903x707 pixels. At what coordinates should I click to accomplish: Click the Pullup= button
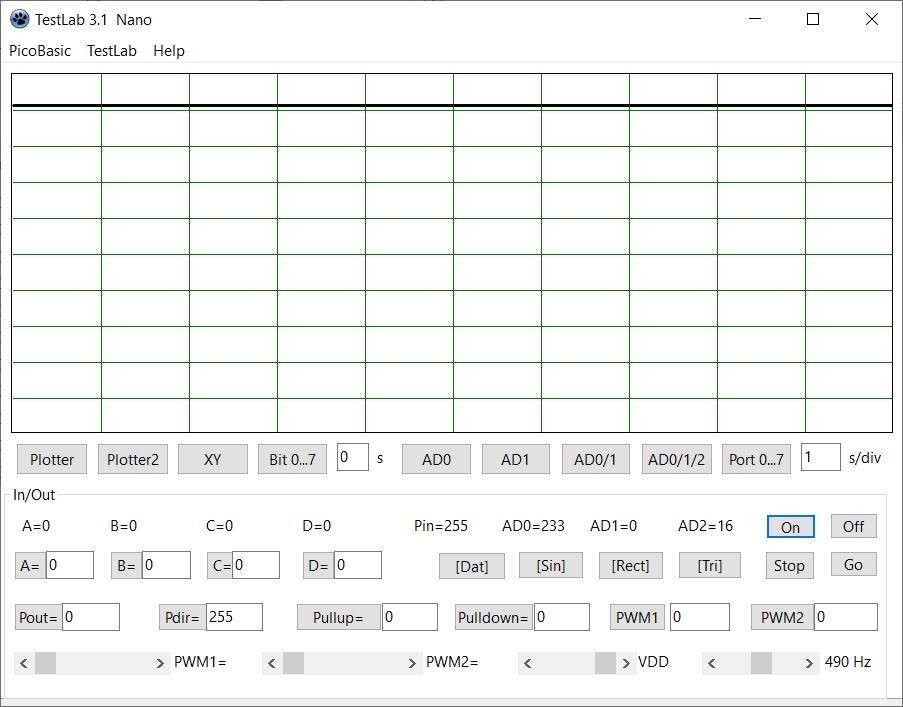point(338,617)
